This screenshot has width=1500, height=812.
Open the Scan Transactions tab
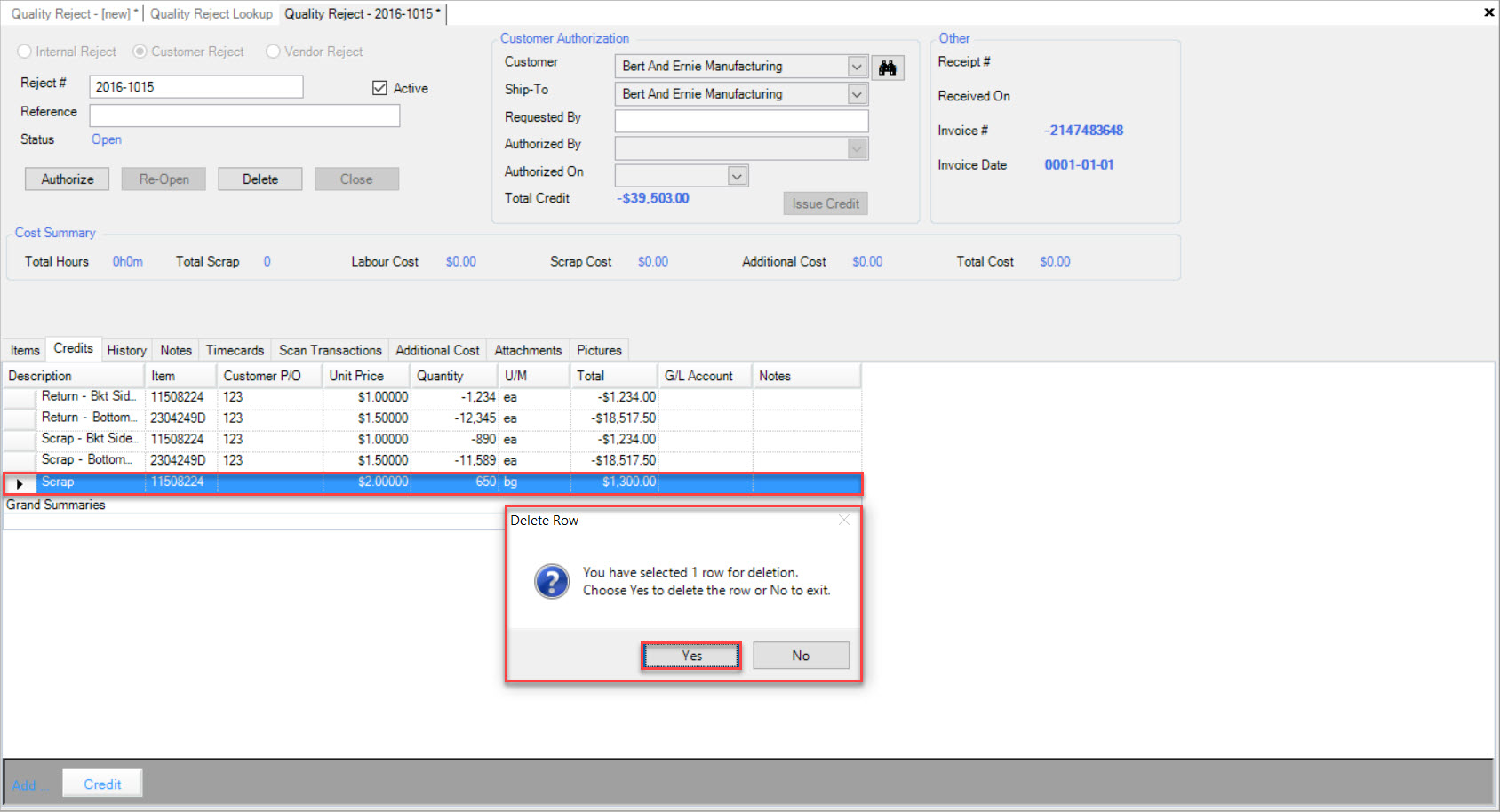(x=331, y=350)
